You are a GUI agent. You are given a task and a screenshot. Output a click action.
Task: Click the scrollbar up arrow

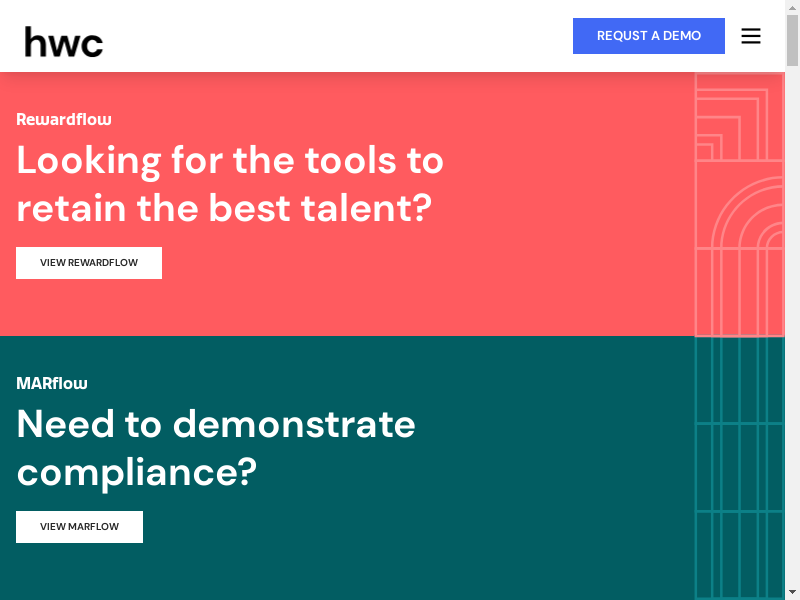[x=792, y=8]
